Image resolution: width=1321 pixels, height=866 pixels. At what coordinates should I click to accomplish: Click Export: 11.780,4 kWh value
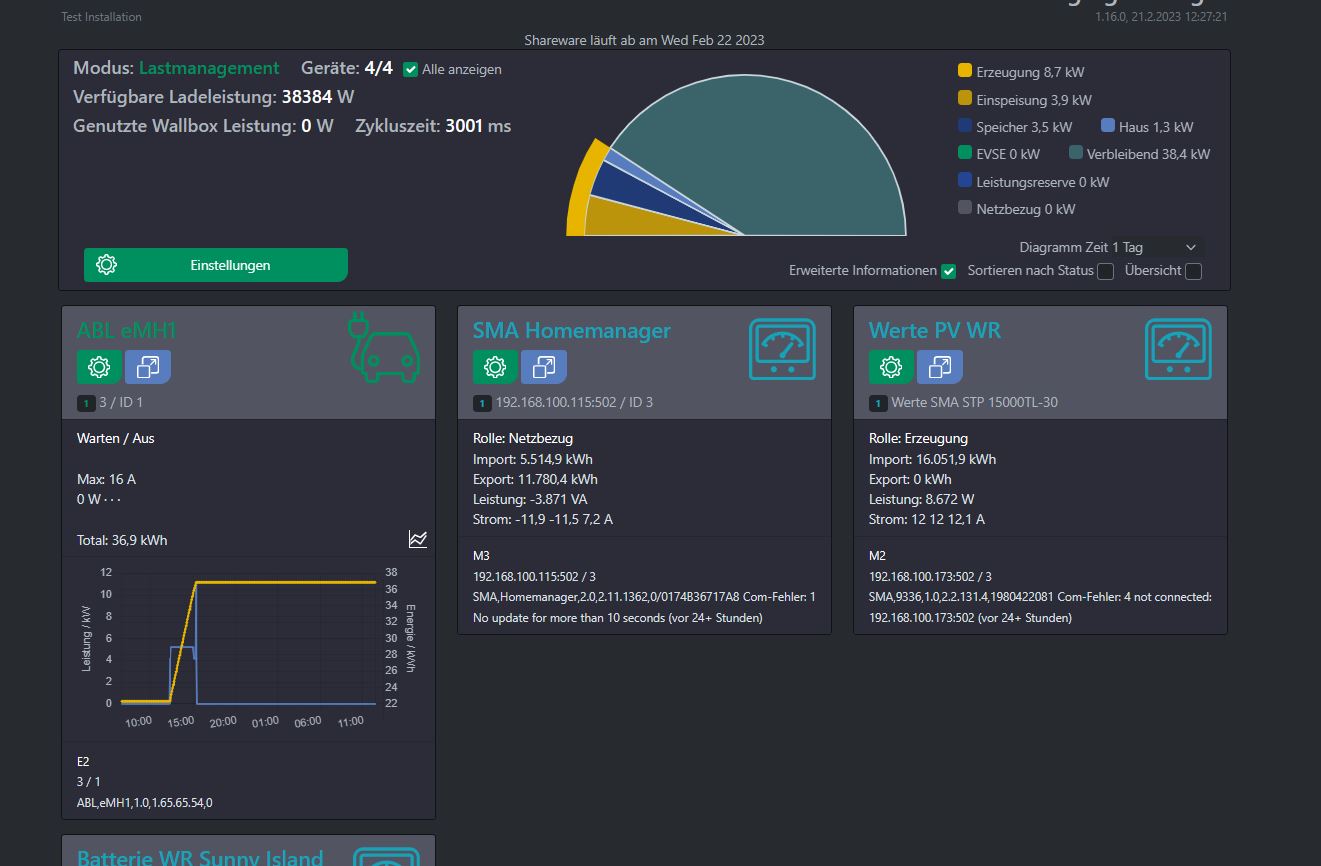(x=535, y=479)
